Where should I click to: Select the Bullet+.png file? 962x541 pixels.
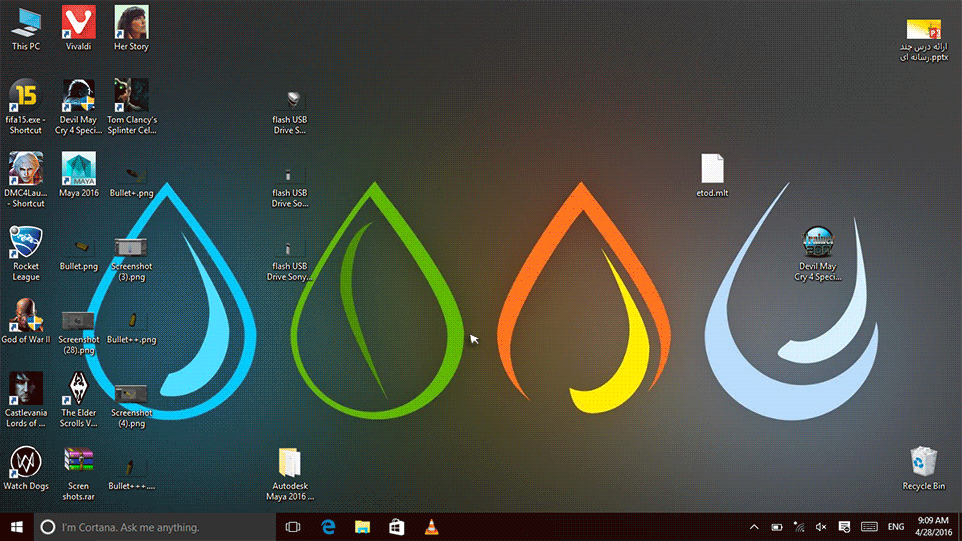click(131, 182)
